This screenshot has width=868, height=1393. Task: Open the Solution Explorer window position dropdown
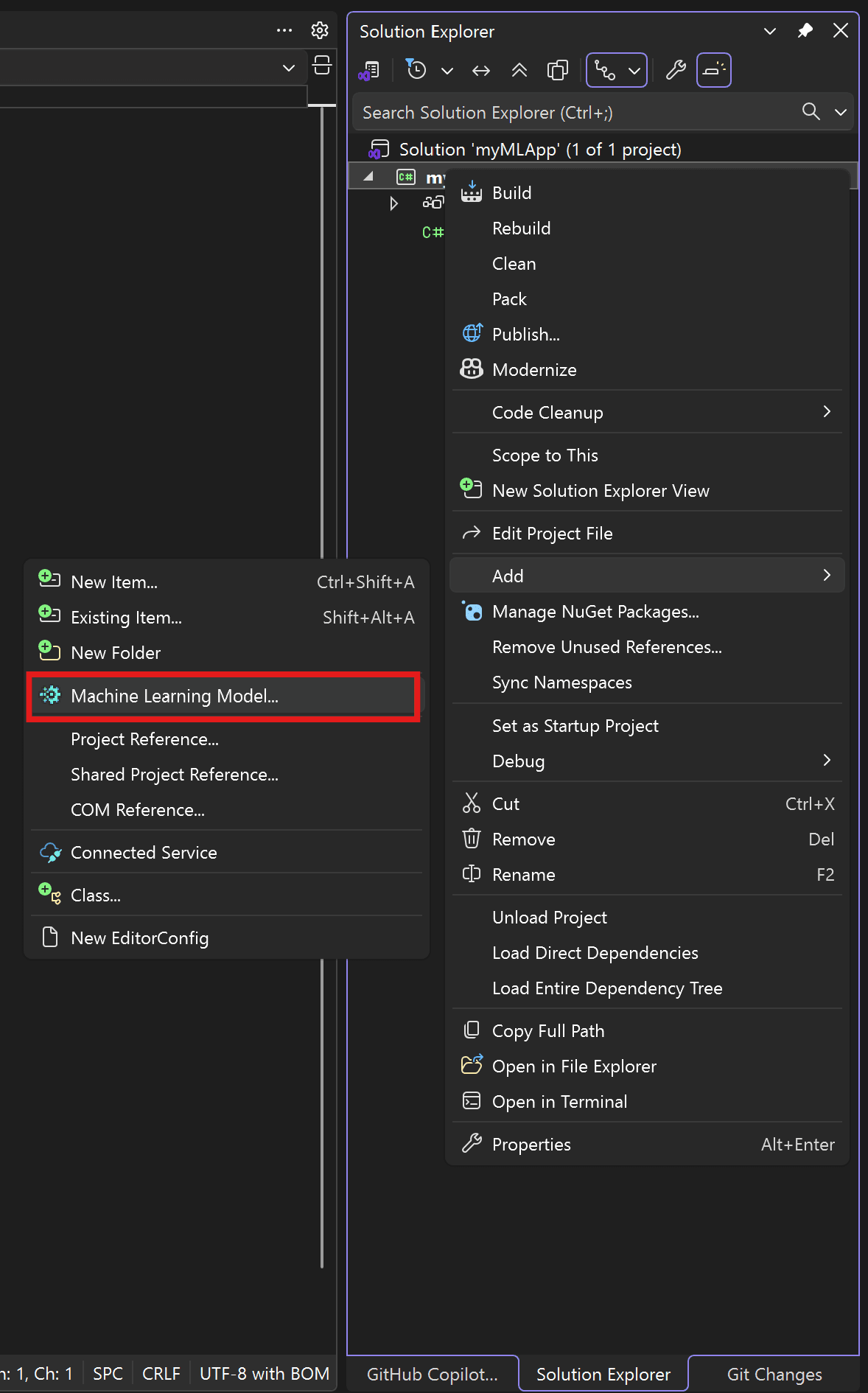[770, 31]
